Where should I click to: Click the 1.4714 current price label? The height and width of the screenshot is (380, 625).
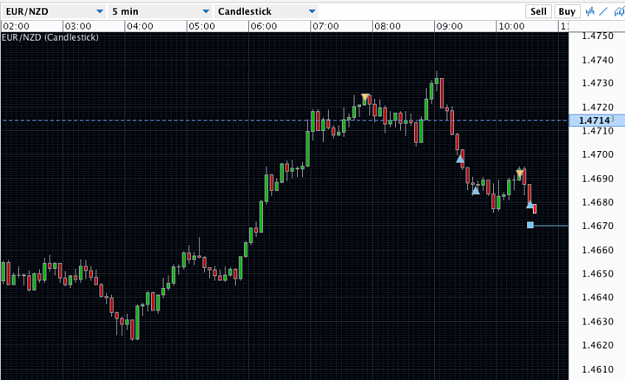click(597, 120)
